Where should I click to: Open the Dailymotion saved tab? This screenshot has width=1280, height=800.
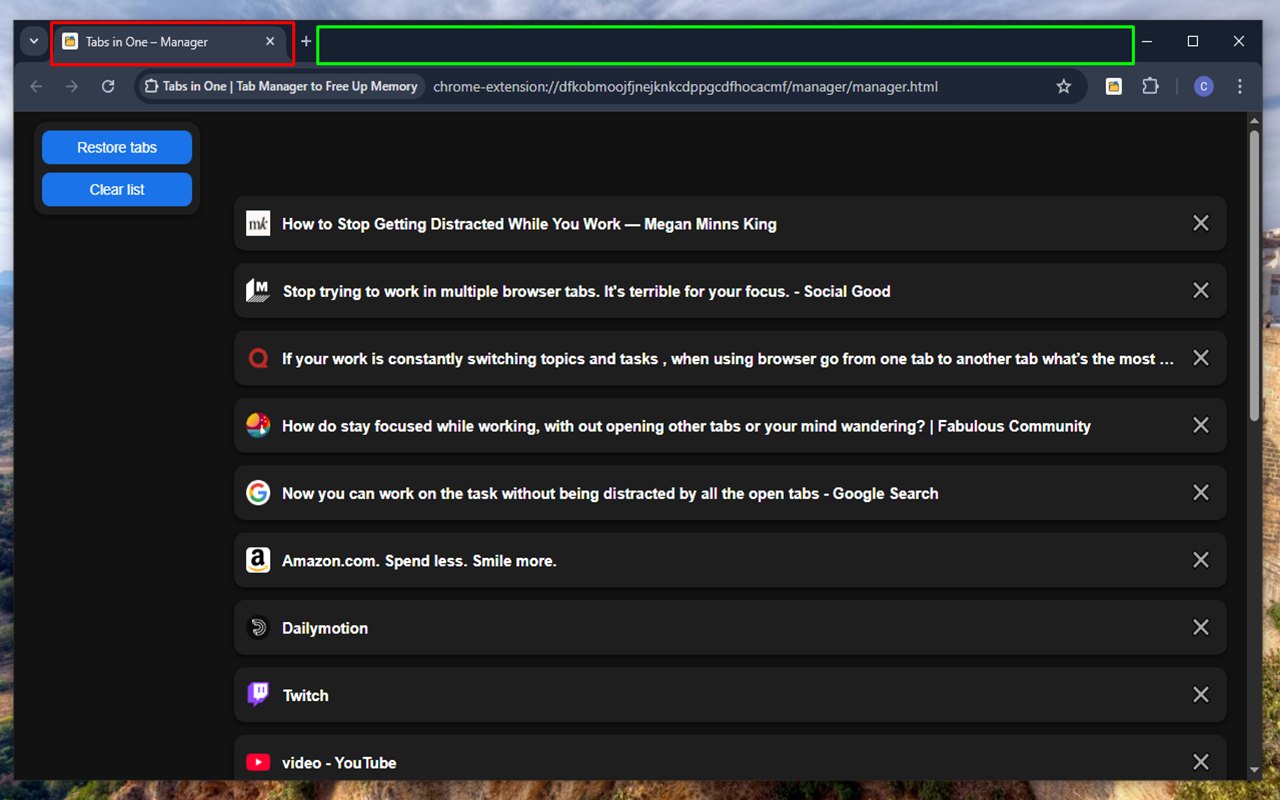click(x=325, y=628)
